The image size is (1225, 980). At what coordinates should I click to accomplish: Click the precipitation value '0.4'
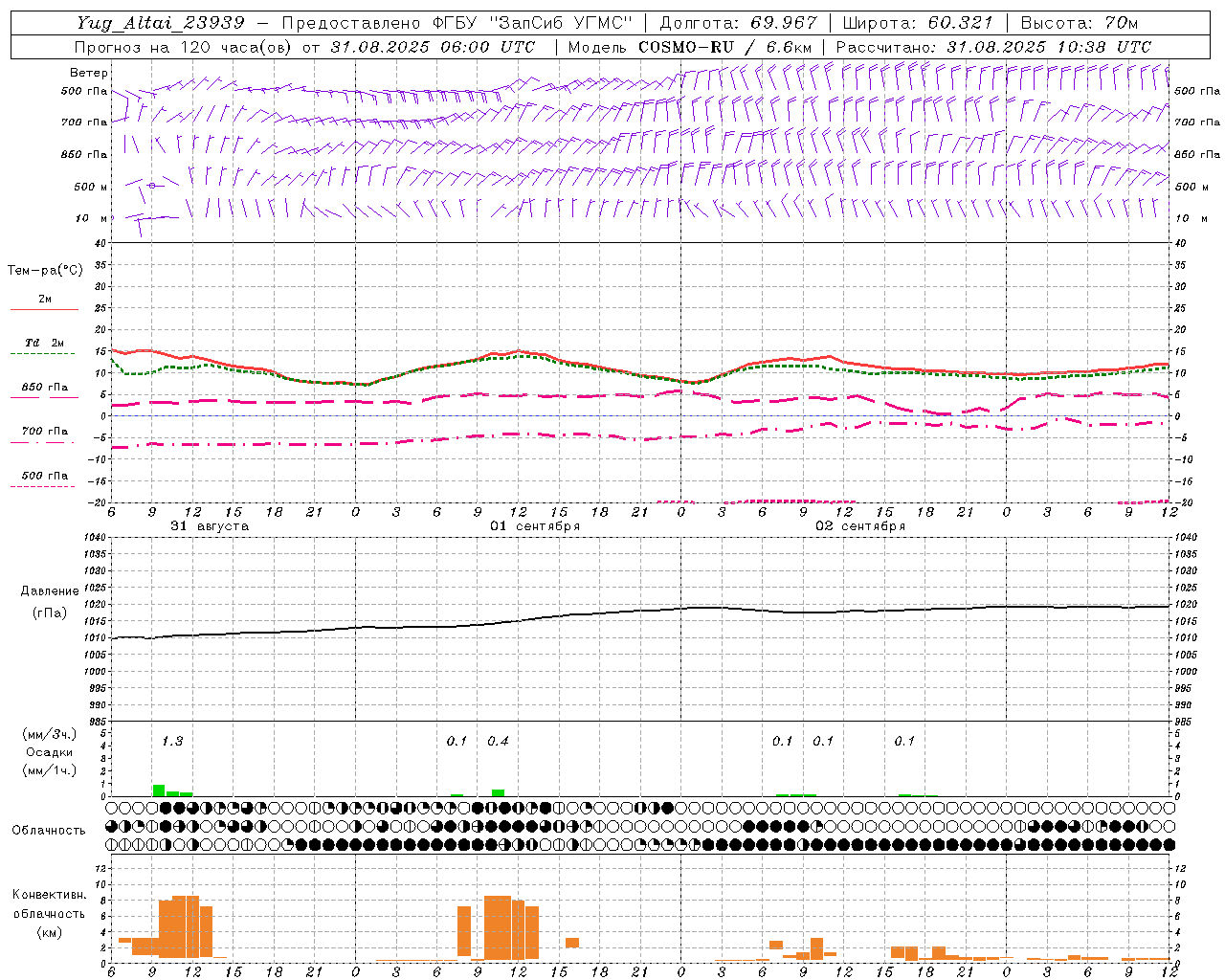[x=498, y=741]
